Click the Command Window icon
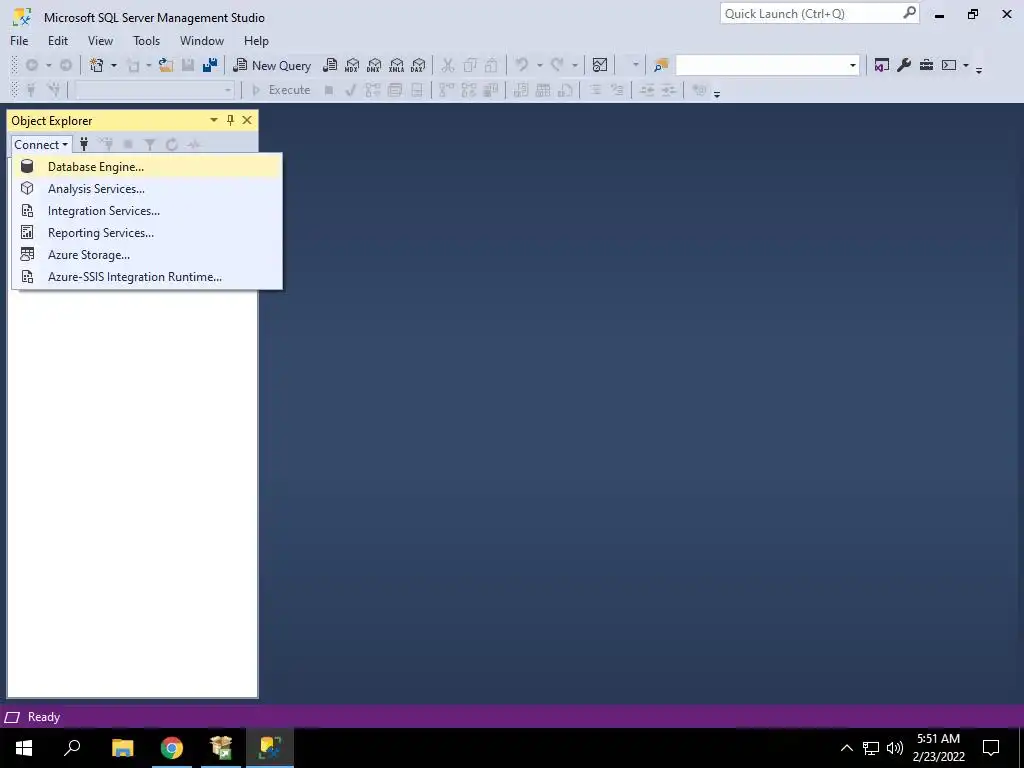Screen dimensions: 1024x768 (949, 65)
